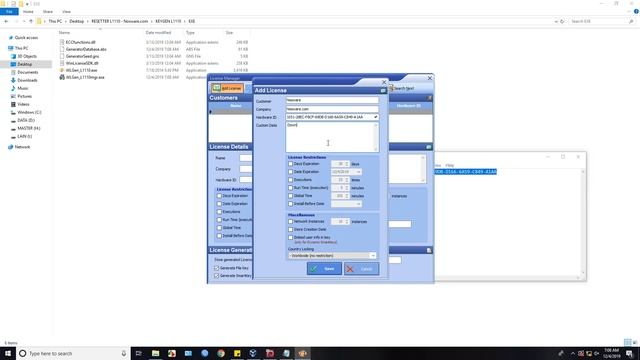This screenshot has height=360, width=640.
Task: Select Pictures in navigation pane
Action: click(x=24, y=96)
